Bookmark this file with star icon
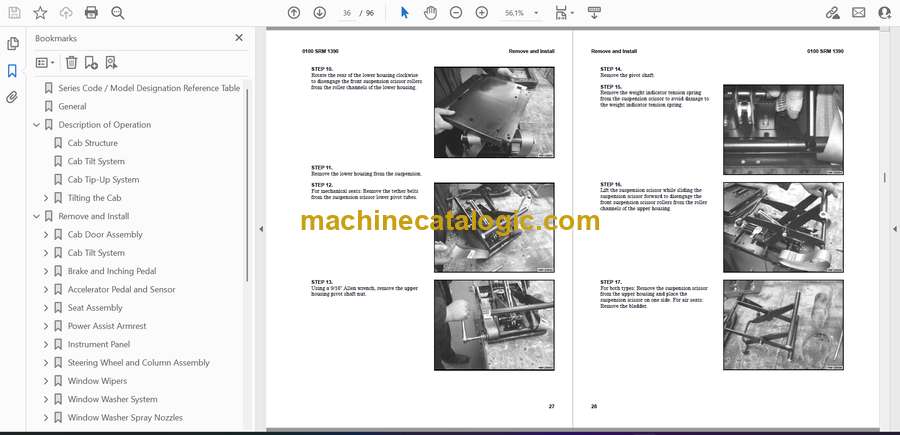 coord(40,13)
